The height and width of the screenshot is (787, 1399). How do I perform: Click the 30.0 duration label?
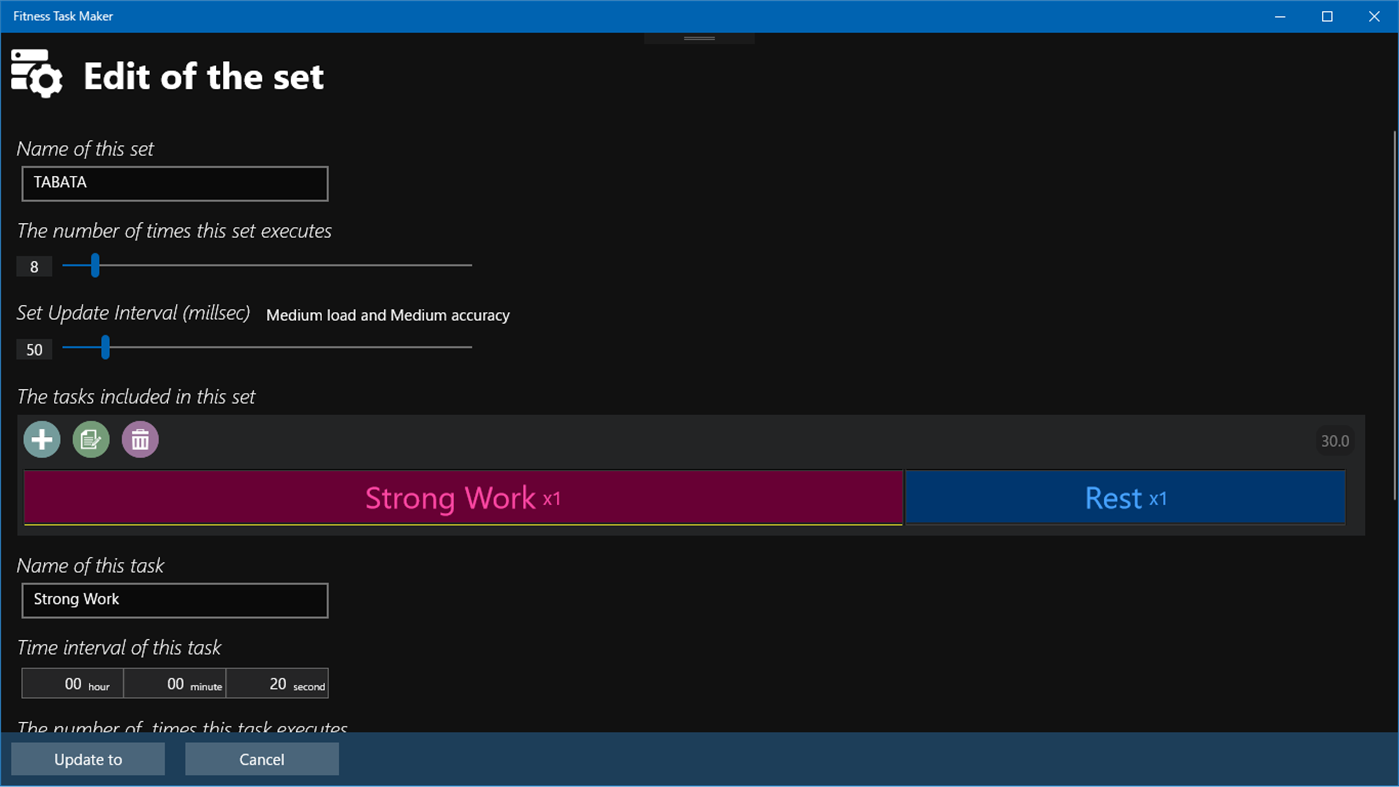tap(1335, 440)
